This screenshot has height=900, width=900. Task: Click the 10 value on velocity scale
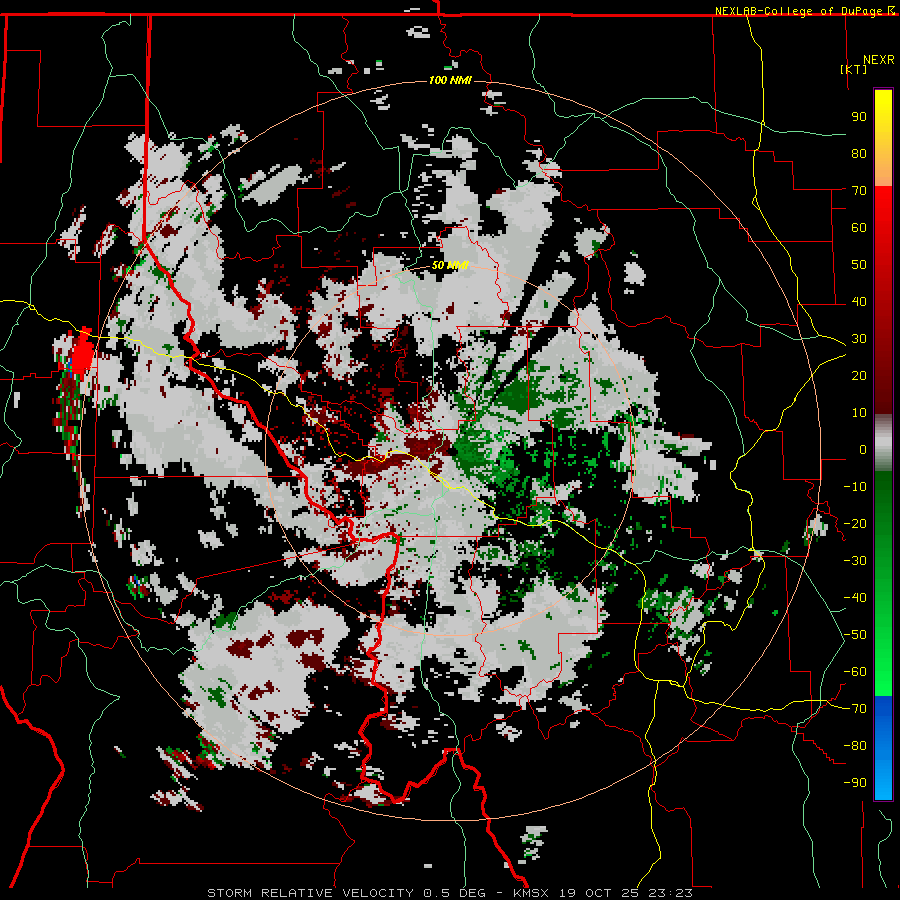tap(859, 413)
